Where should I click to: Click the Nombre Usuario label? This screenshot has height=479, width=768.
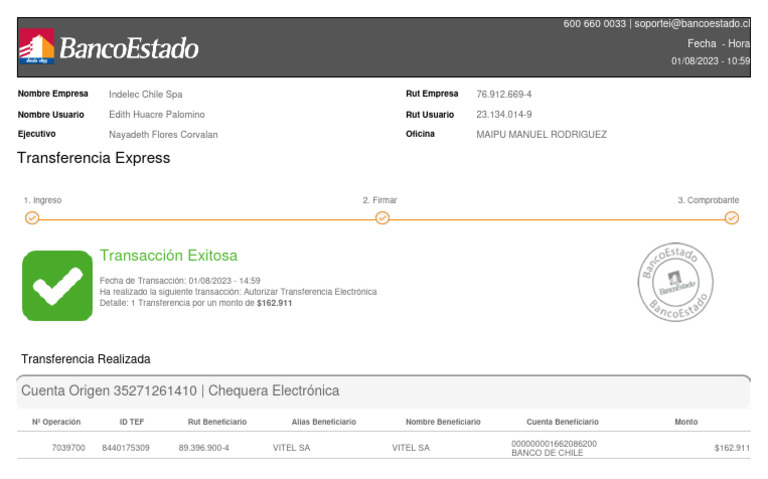pyautogui.click(x=51, y=115)
